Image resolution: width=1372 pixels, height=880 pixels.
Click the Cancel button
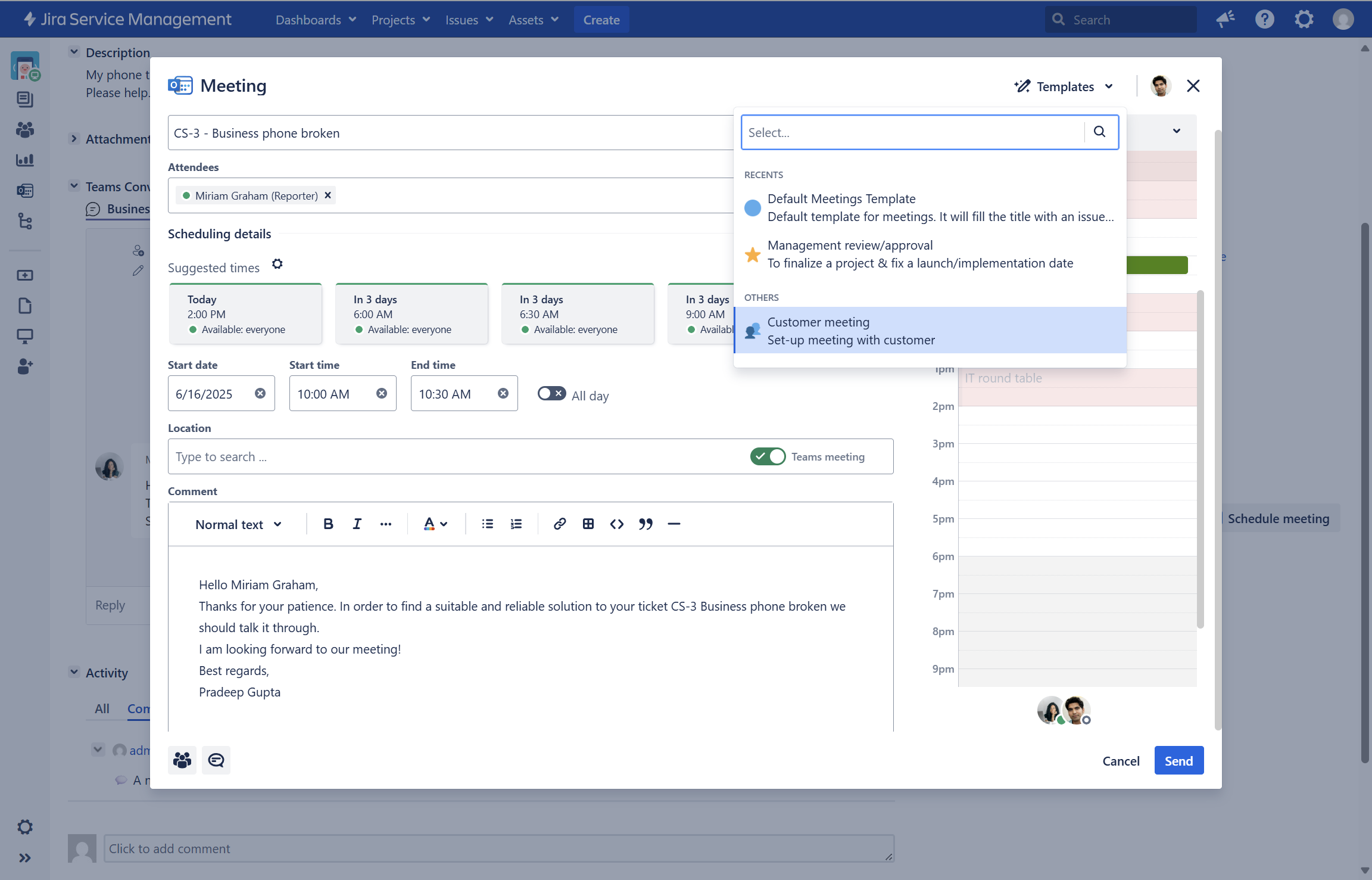(x=1121, y=761)
